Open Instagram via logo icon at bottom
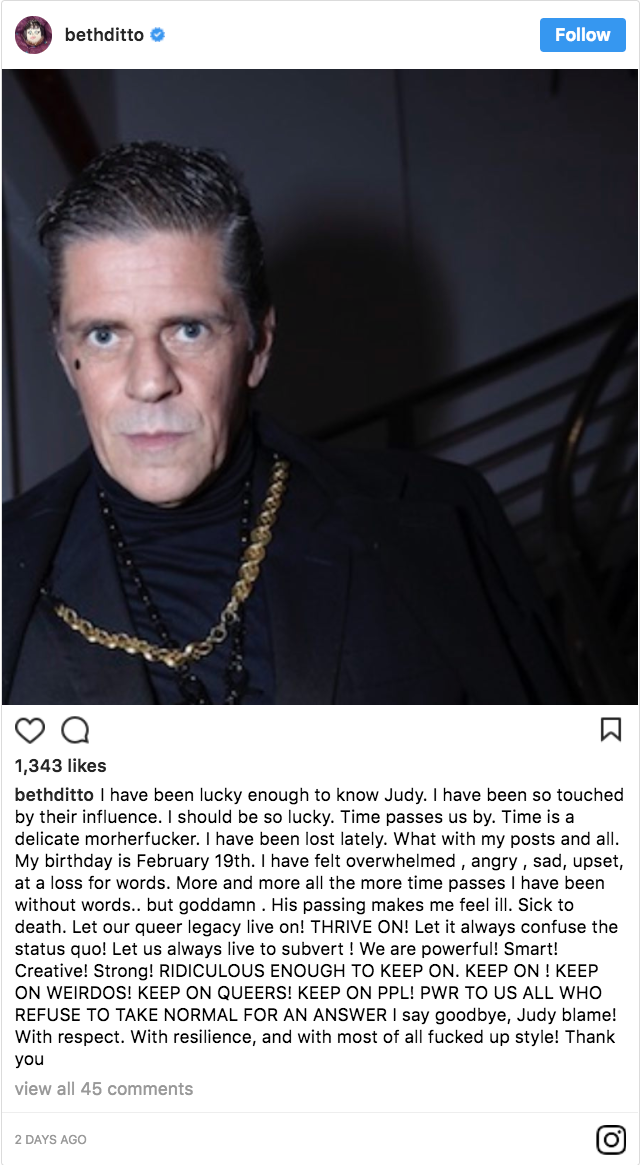This screenshot has height=1165, width=641. [611, 1140]
